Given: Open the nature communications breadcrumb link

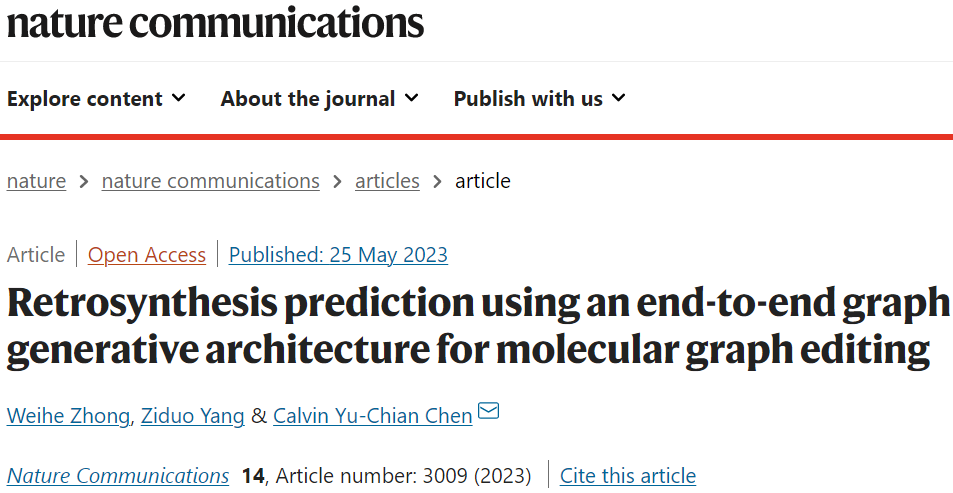Looking at the screenshot, I should point(210,181).
